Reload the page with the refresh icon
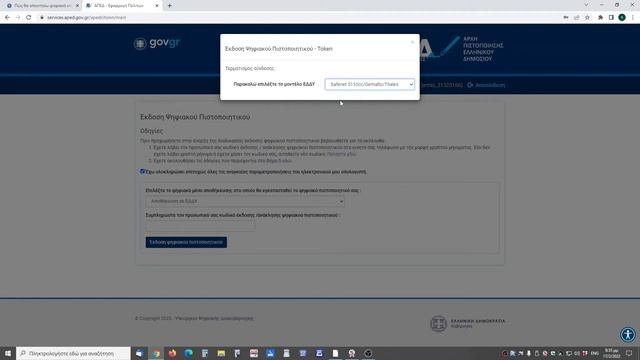The height and width of the screenshot is (360, 640). pyautogui.click(x=29, y=18)
